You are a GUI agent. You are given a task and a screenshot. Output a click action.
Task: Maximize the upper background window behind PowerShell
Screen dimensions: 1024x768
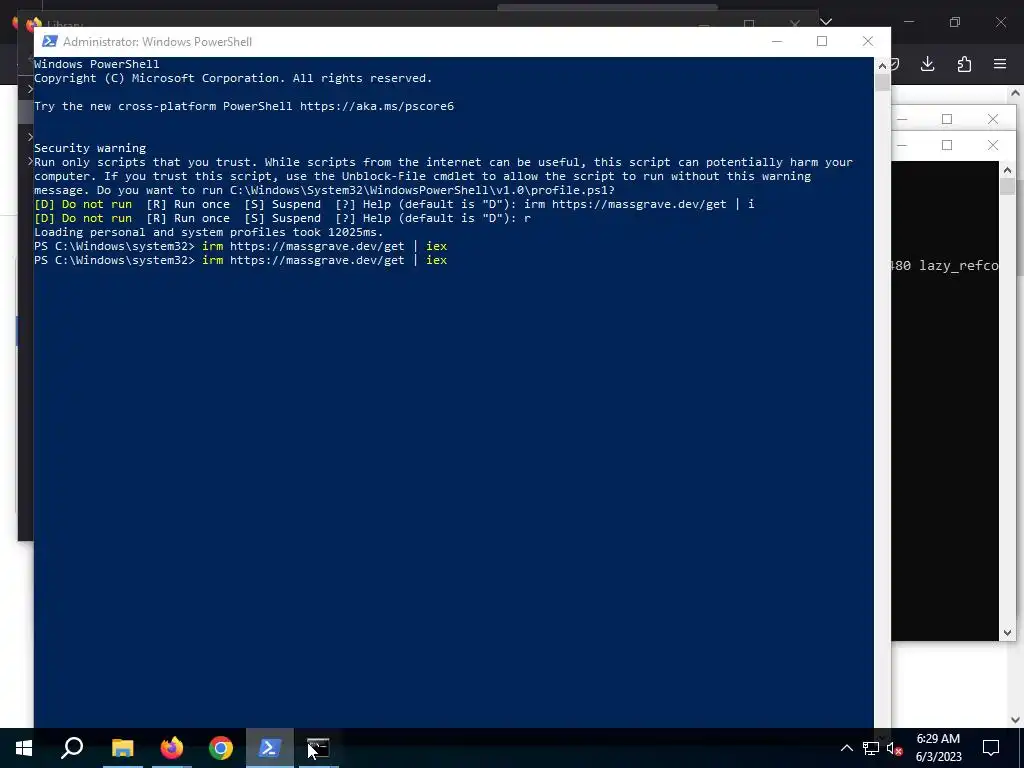click(x=947, y=119)
